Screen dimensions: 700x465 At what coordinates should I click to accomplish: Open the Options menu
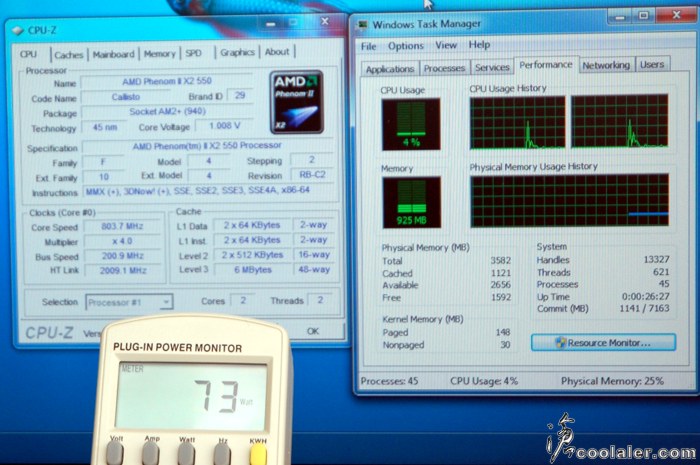click(405, 46)
